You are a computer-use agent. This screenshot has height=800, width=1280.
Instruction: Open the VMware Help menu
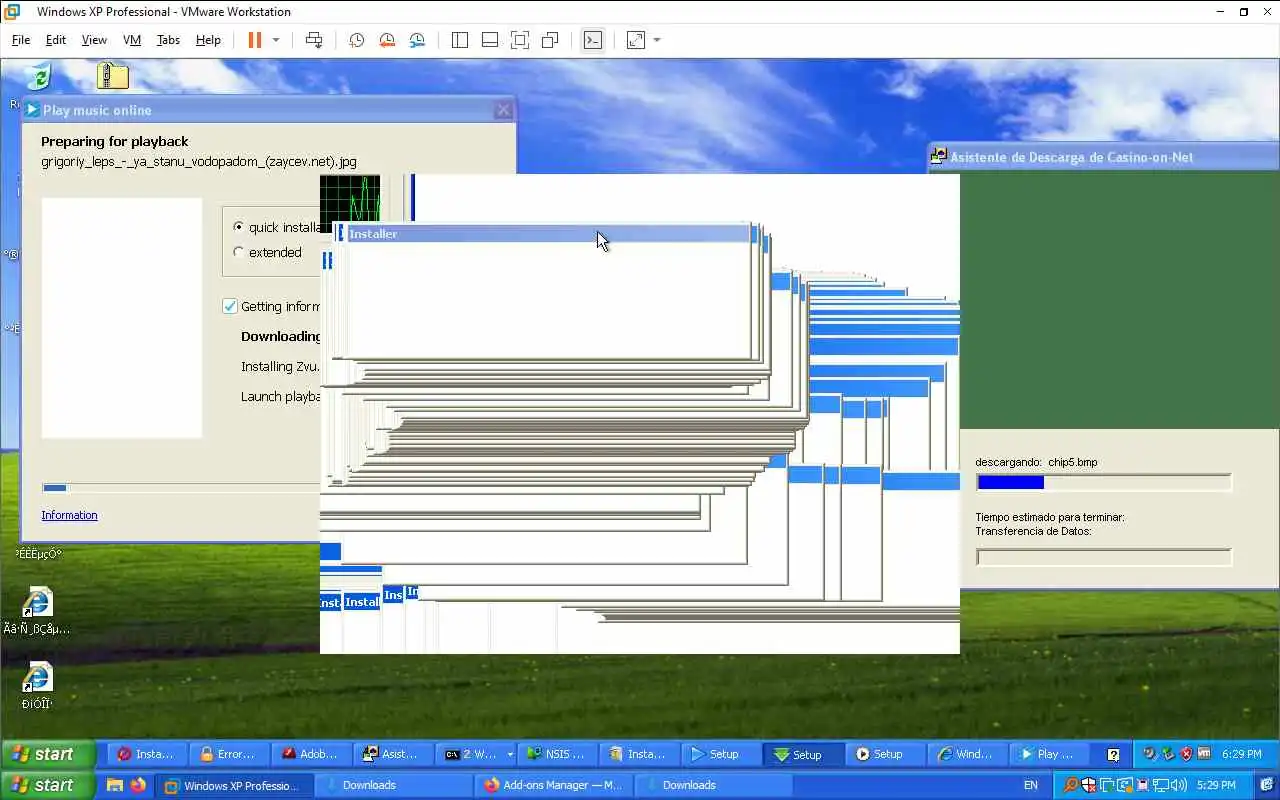(208, 40)
